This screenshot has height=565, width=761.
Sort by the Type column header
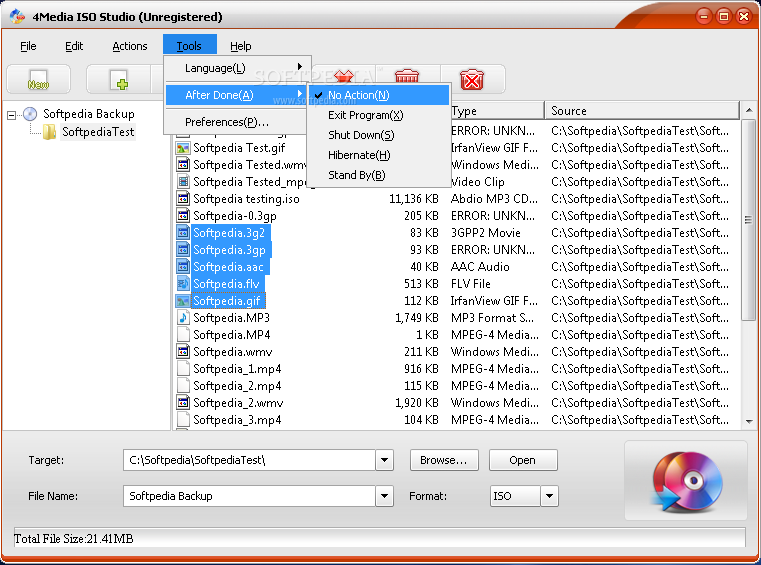[496, 111]
